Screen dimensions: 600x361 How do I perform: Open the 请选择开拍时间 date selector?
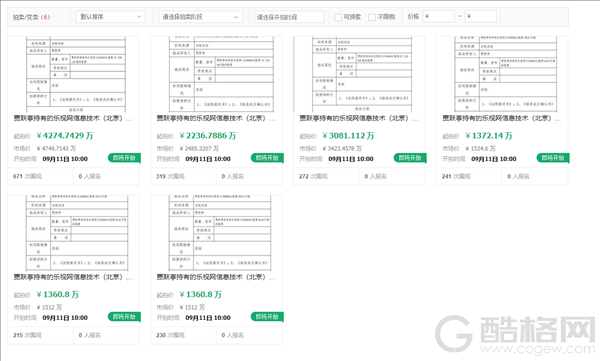point(289,17)
